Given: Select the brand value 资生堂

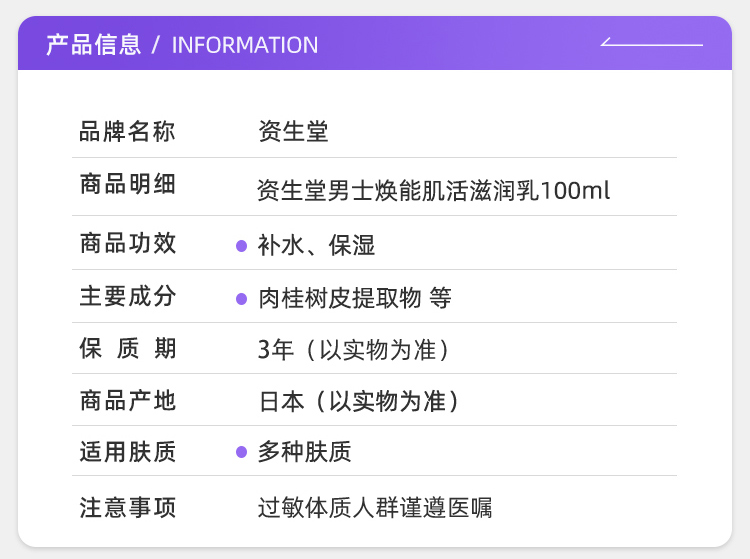Looking at the screenshot, I should [293, 131].
